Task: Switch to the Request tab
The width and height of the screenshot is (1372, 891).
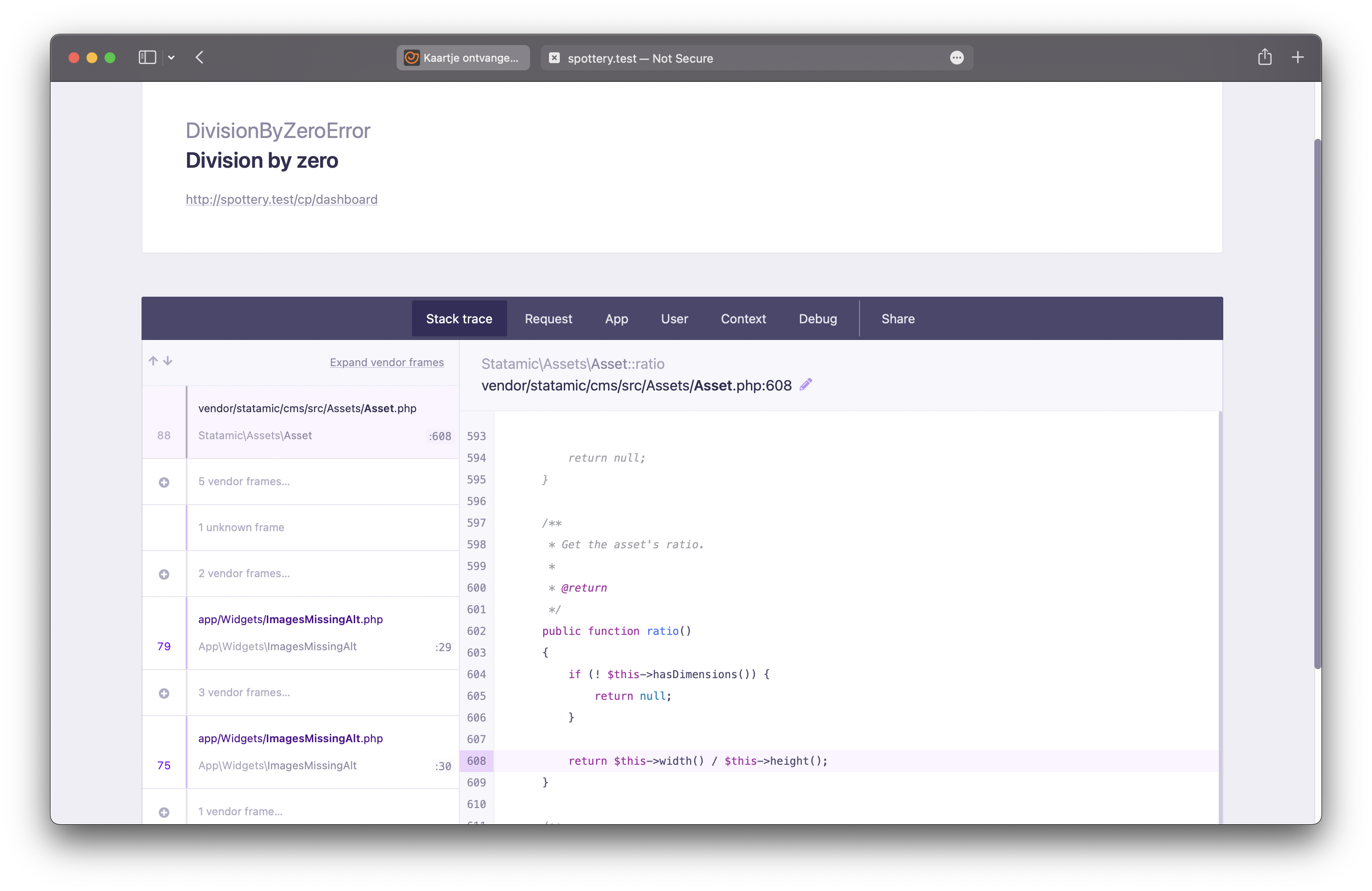Action: [x=548, y=318]
